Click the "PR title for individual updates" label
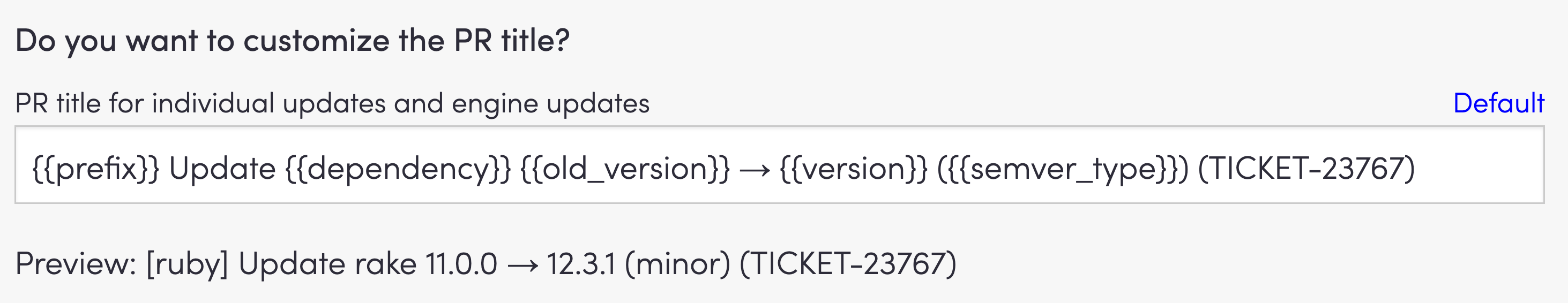 click(x=332, y=103)
